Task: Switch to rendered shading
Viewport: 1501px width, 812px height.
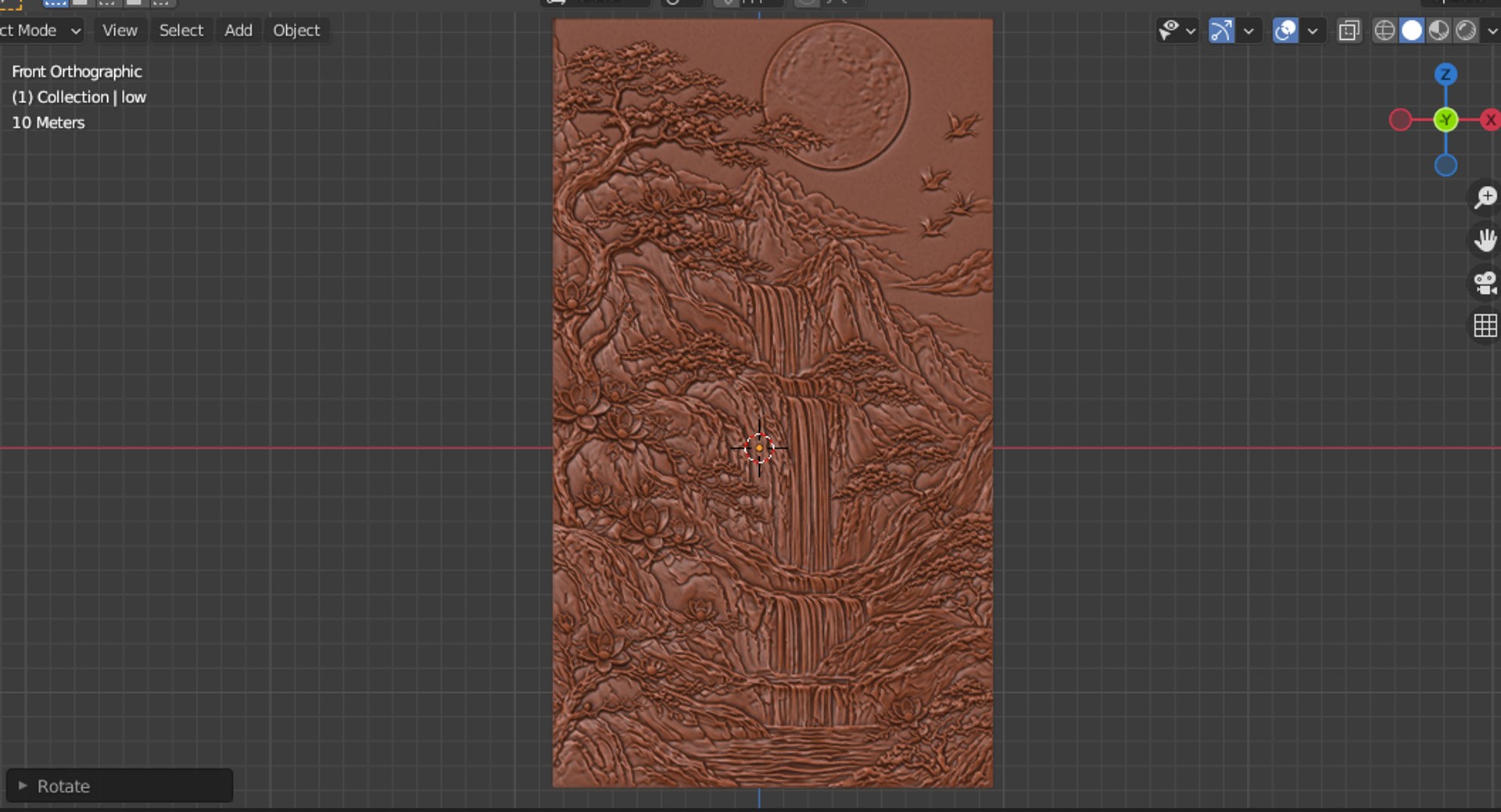Action: [1466, 30]
